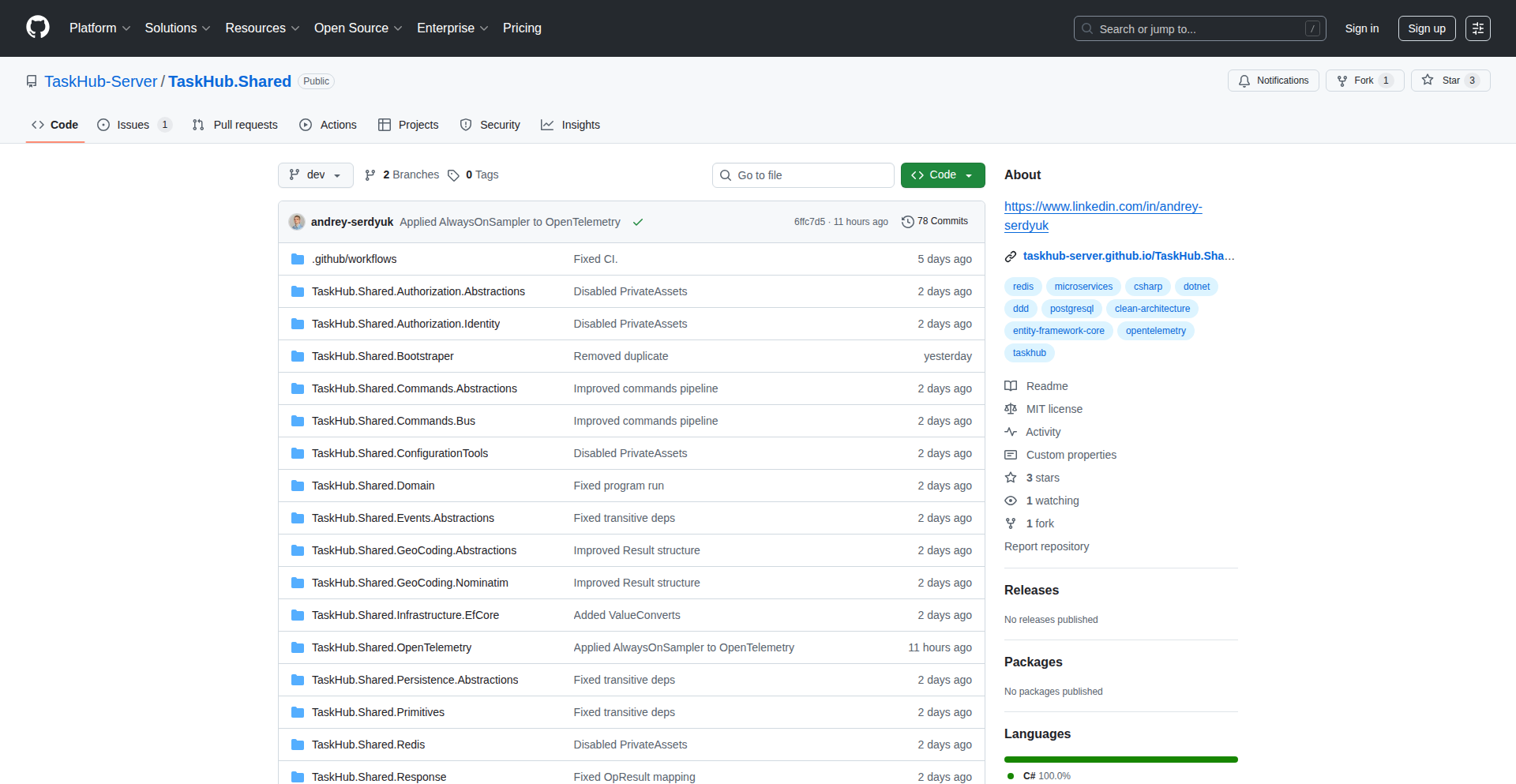Viewport: 1516px width, 784px height.
Task: Open commit history via 78 Commits icon
Action: (906, 222)
